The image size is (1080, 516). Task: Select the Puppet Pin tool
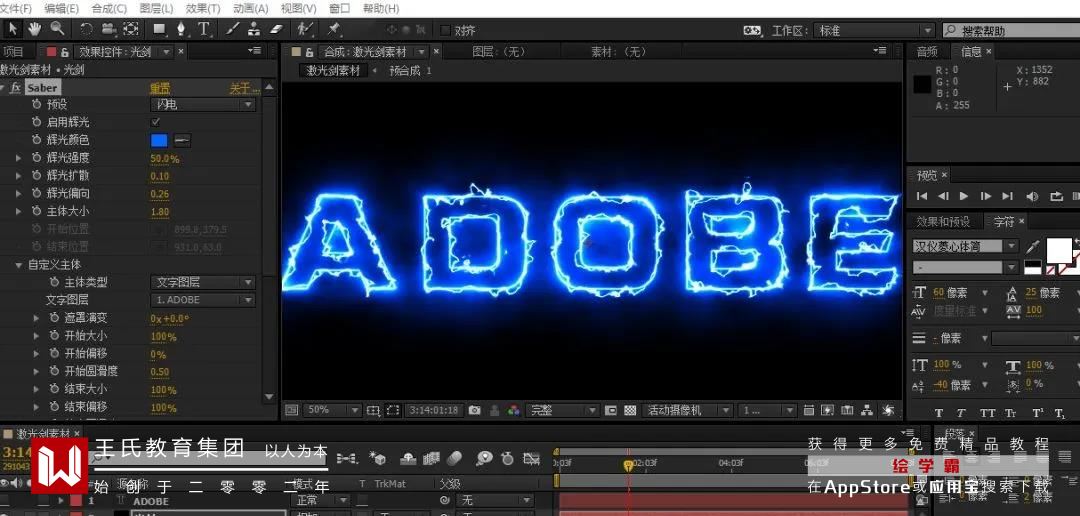334,29
